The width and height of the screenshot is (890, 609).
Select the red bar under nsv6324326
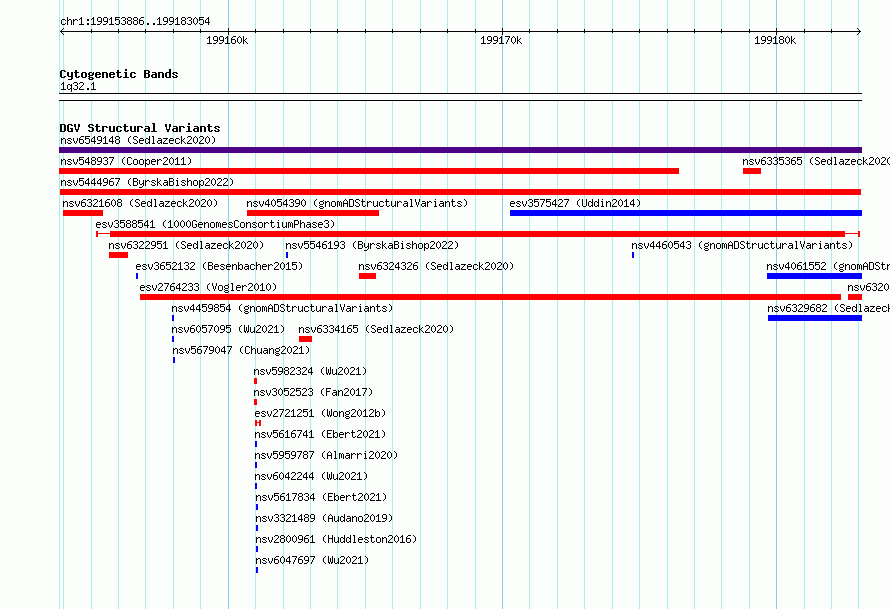367,276
